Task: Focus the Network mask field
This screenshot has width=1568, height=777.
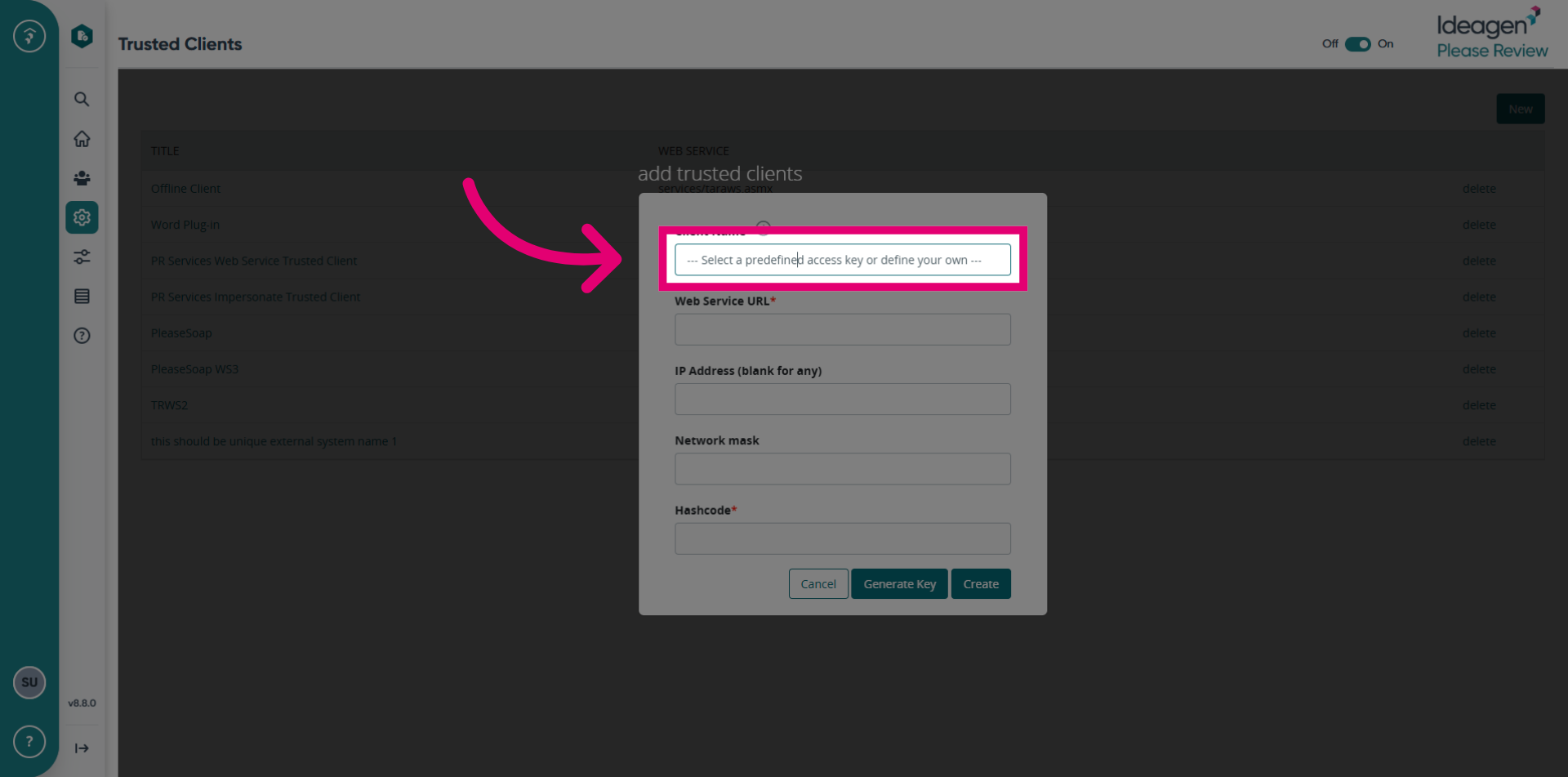Action: pyautogui.click(x=843, y=469)
